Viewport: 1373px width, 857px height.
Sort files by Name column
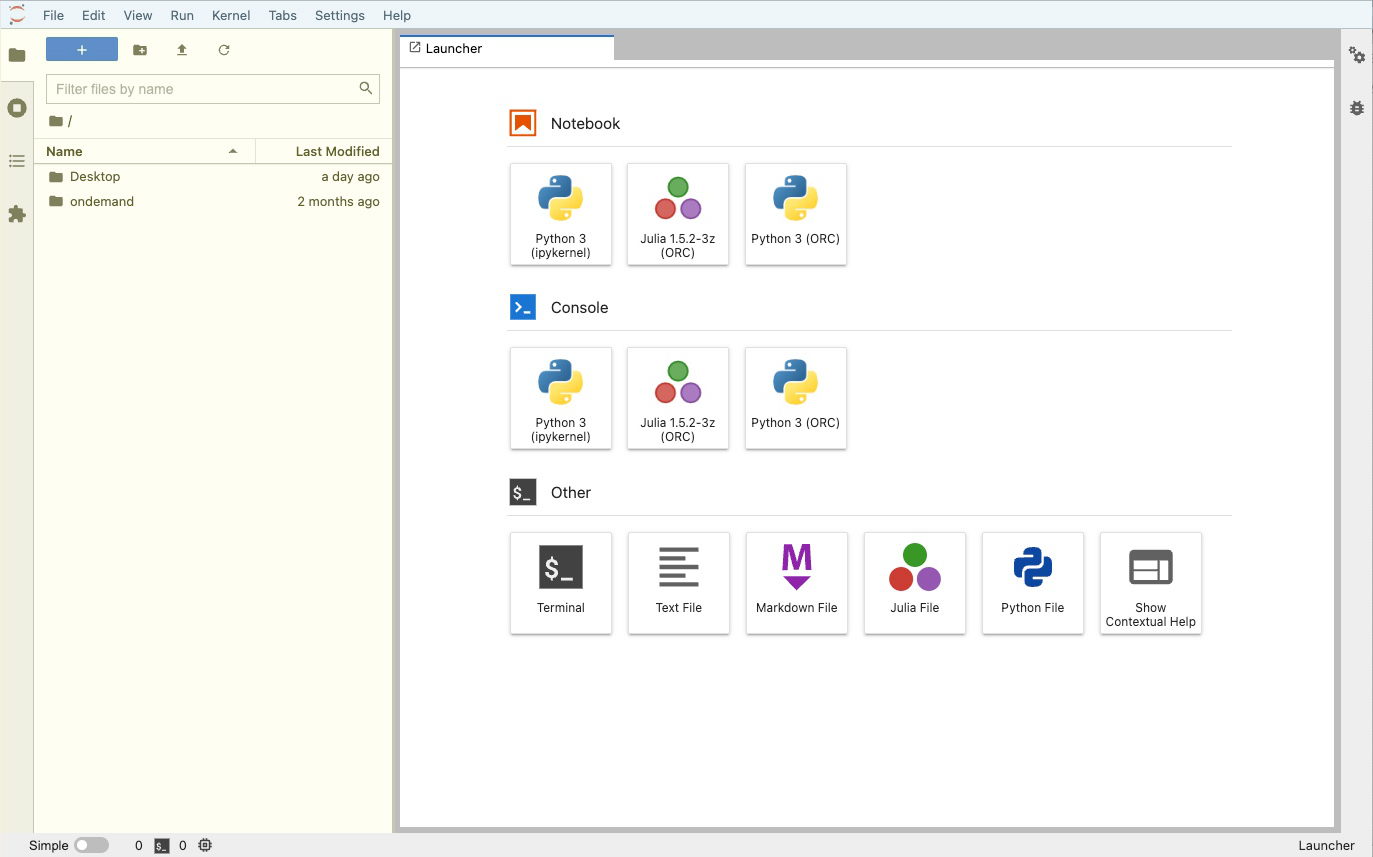pyautogui.click(x=144, y=151)
